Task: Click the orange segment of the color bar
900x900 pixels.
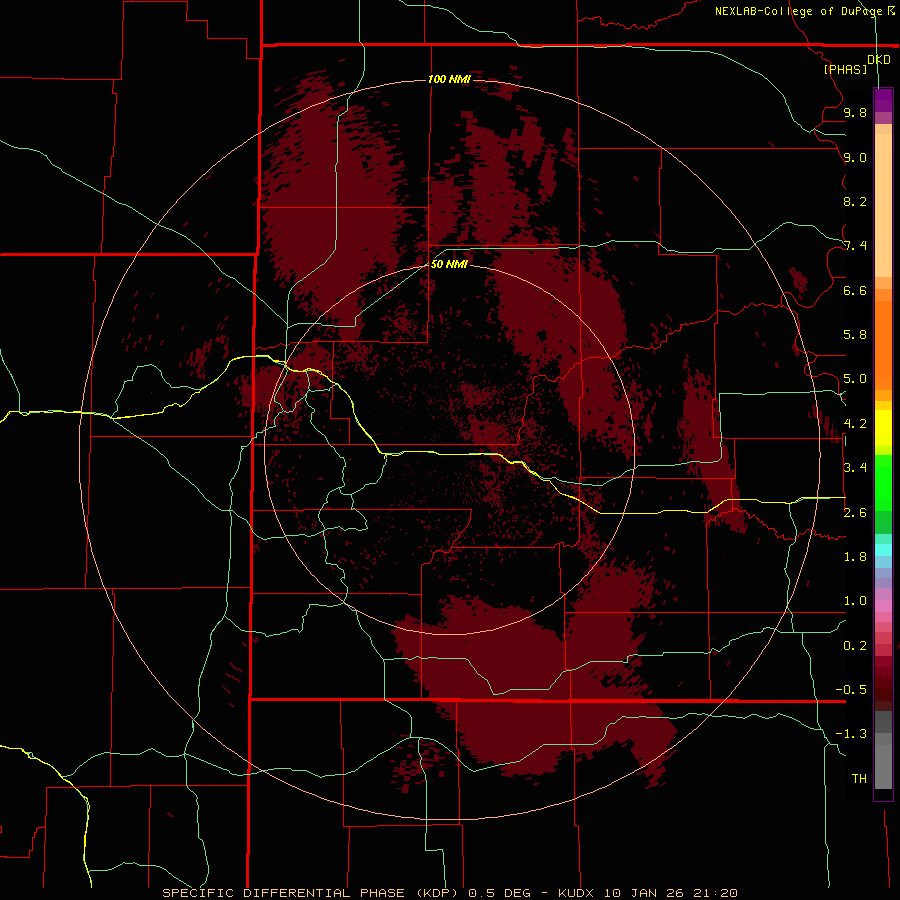Action: click(883, 346)
